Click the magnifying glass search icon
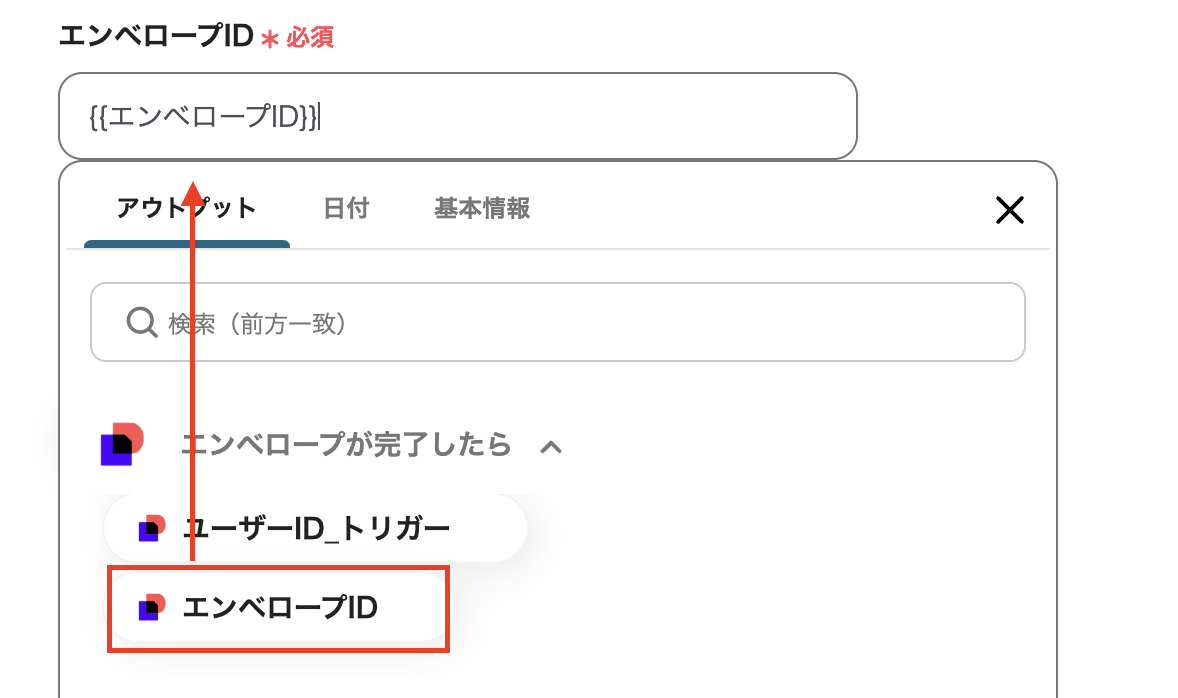This screenshot has height=698, width=1178. pos(142,323)
